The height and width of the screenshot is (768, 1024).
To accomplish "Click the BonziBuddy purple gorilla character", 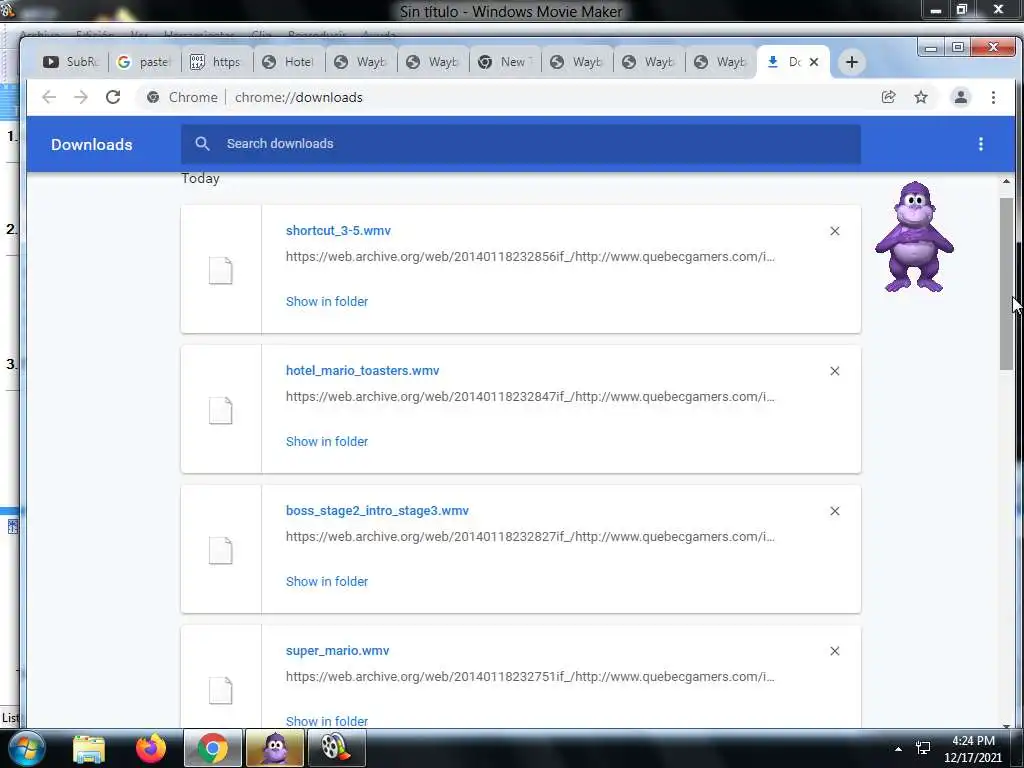I will coord(914,237).
